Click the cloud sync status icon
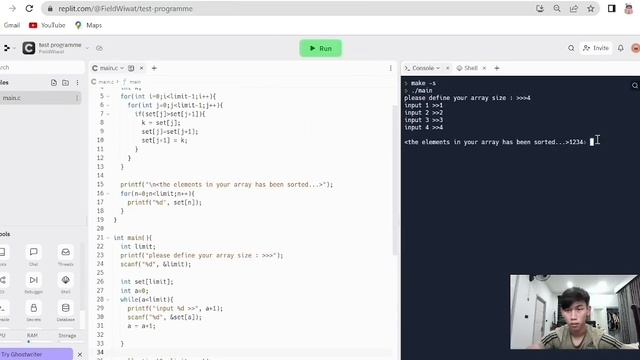 99,48
